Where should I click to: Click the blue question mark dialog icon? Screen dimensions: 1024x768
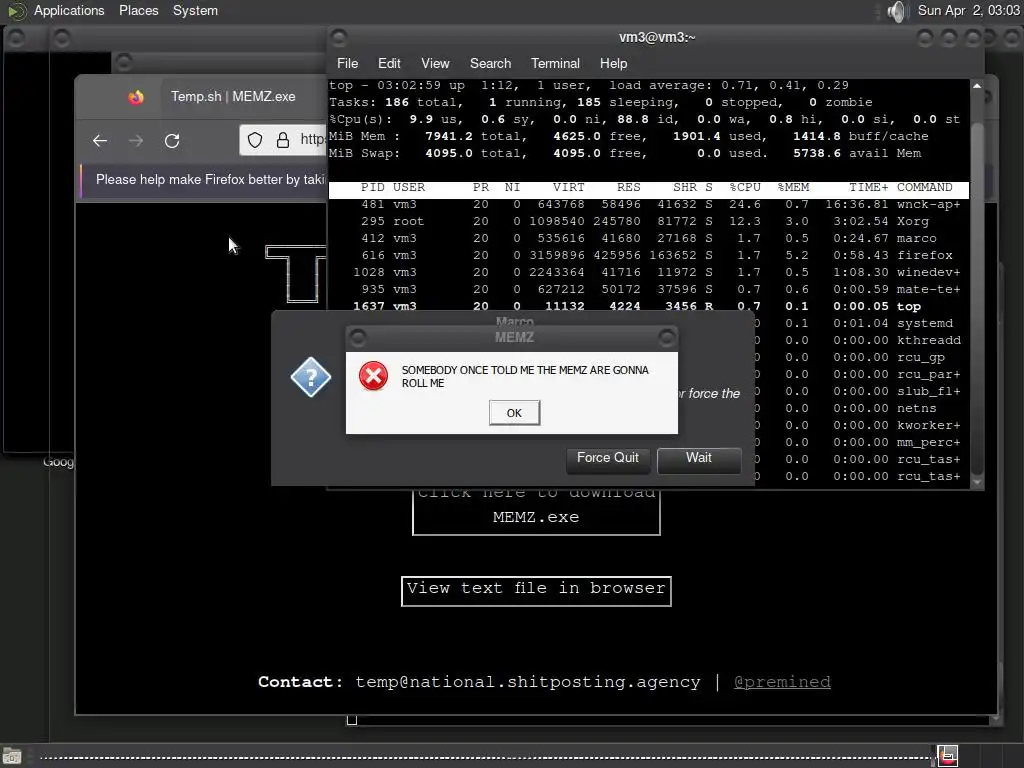coord(311,377)
